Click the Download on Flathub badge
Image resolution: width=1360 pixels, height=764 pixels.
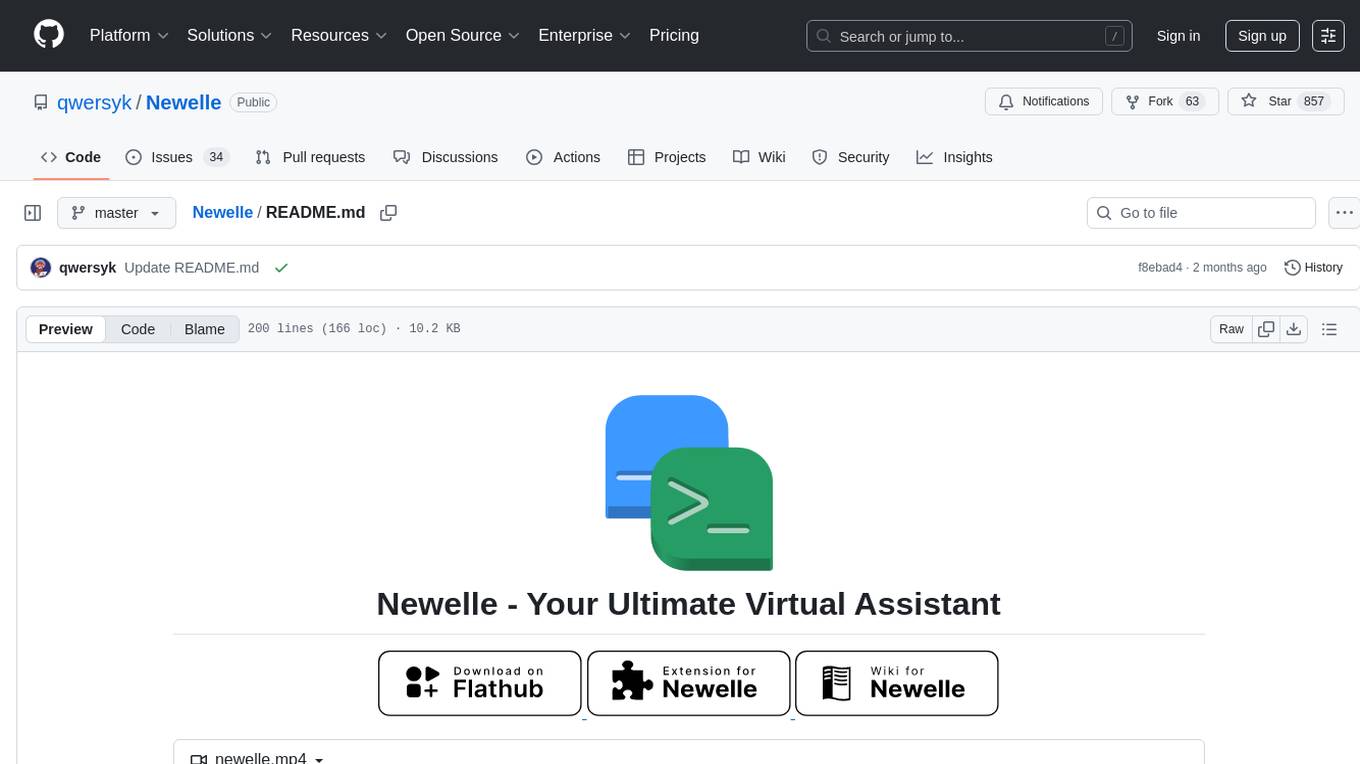pyautogui.click(x=480, y=683)
